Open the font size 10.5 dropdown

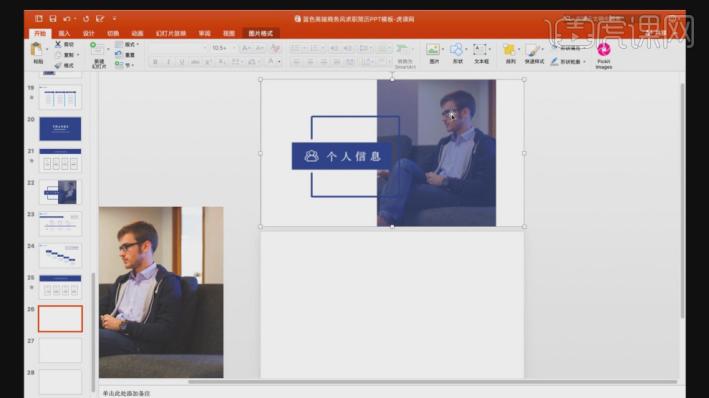pyautogui.click(x=223, y=48)
